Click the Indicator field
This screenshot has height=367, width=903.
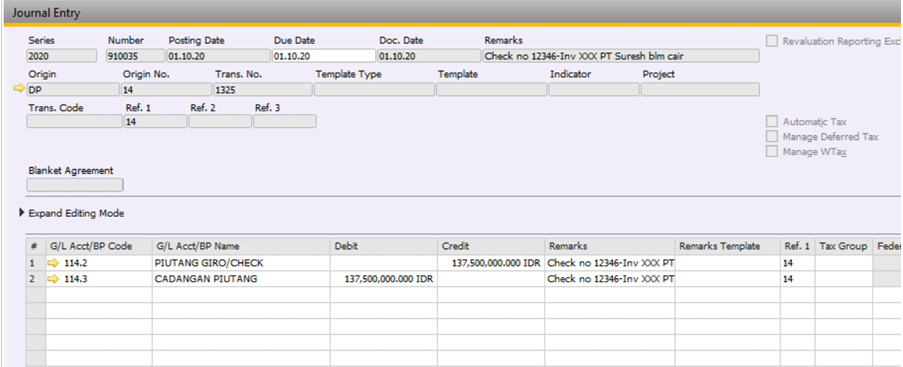click(x=594, y=89)
